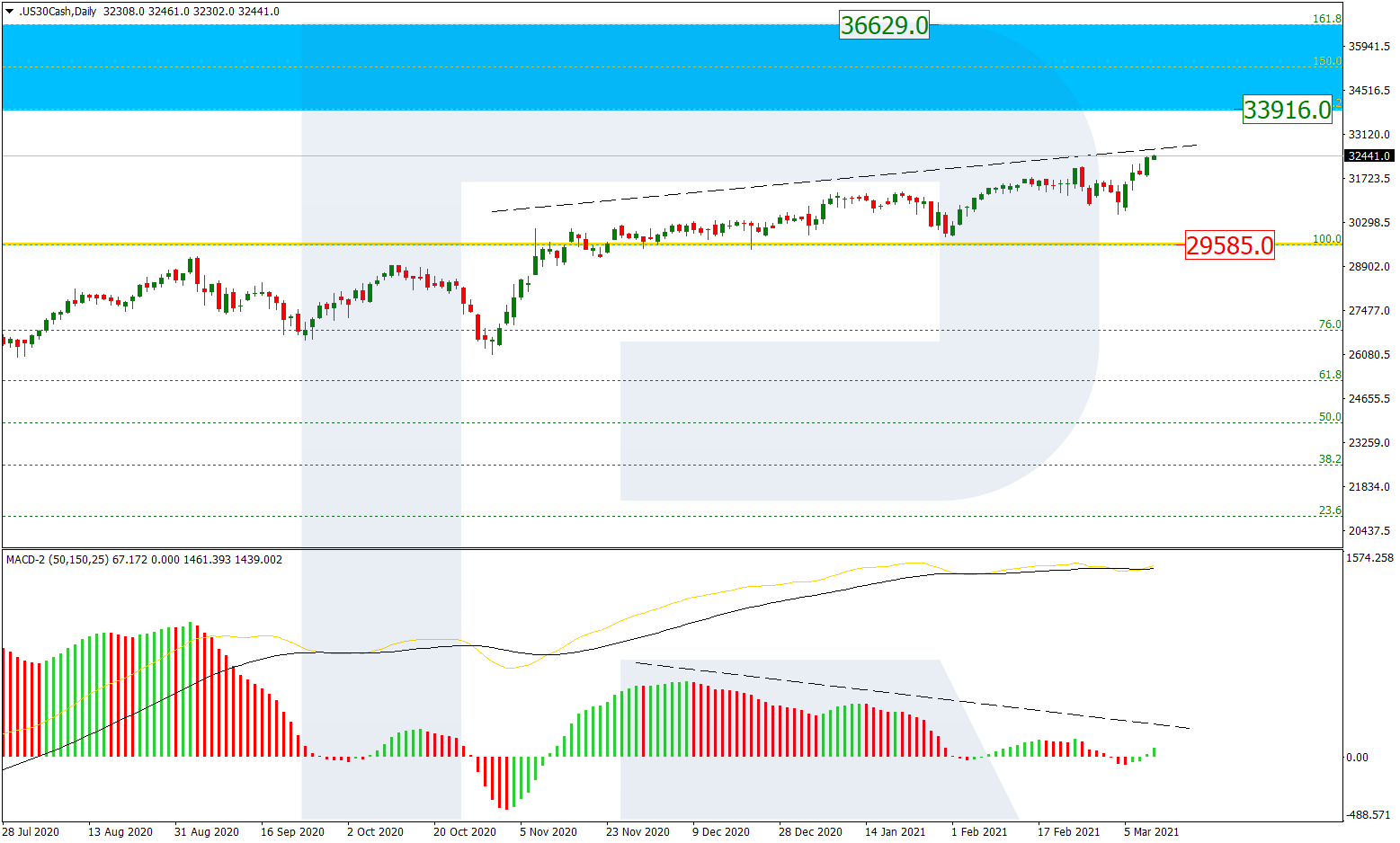The image size is (1400, 843).
Task: Click the 26080.5 price axis value
Action: pos(1369,354)
